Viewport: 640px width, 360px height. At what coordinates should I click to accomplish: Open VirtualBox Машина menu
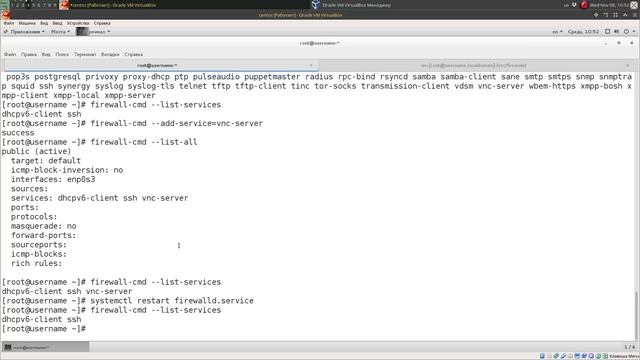coord(27,23)
